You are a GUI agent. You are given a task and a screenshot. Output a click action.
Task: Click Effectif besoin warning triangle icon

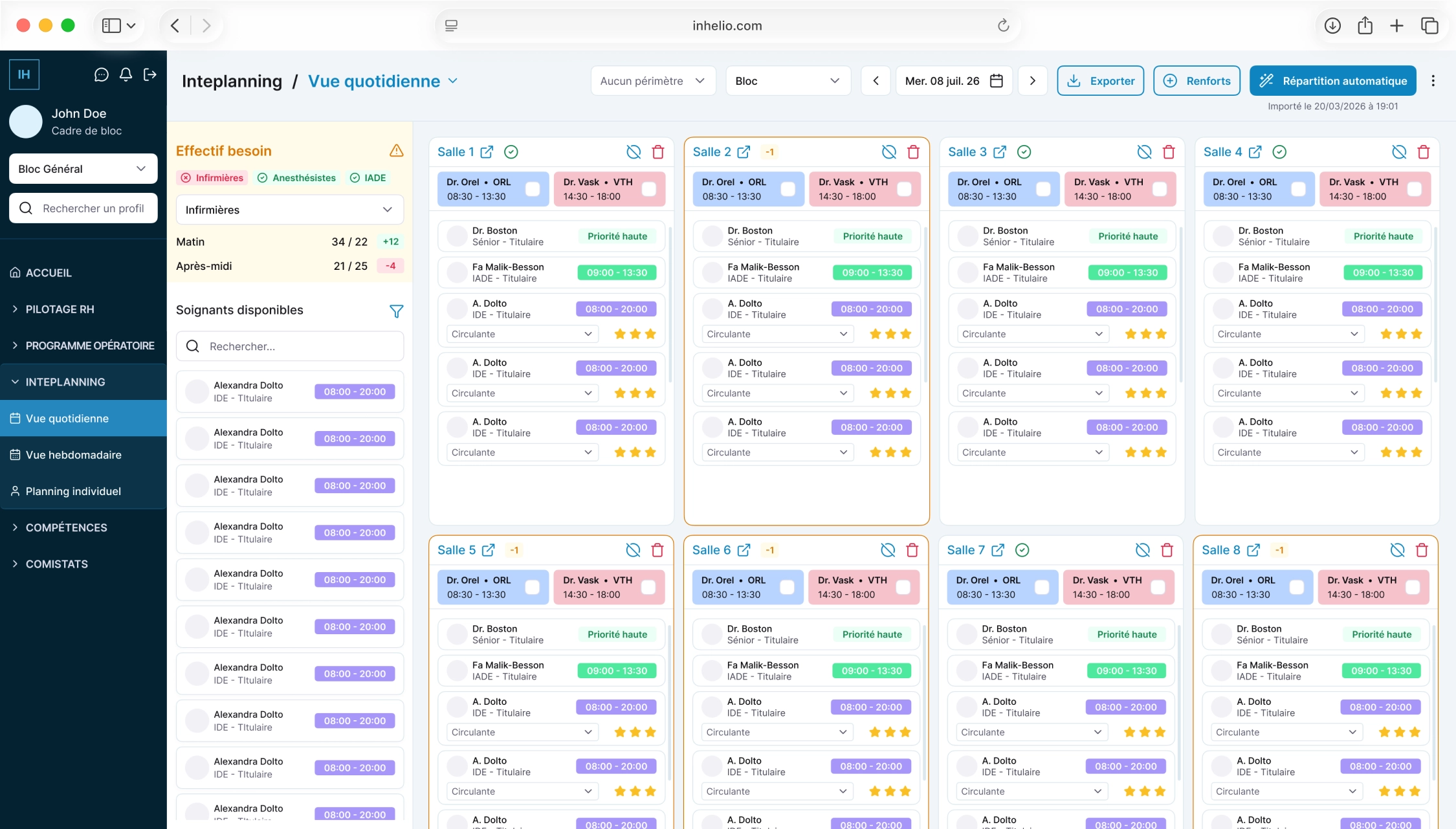coord(396,151)
